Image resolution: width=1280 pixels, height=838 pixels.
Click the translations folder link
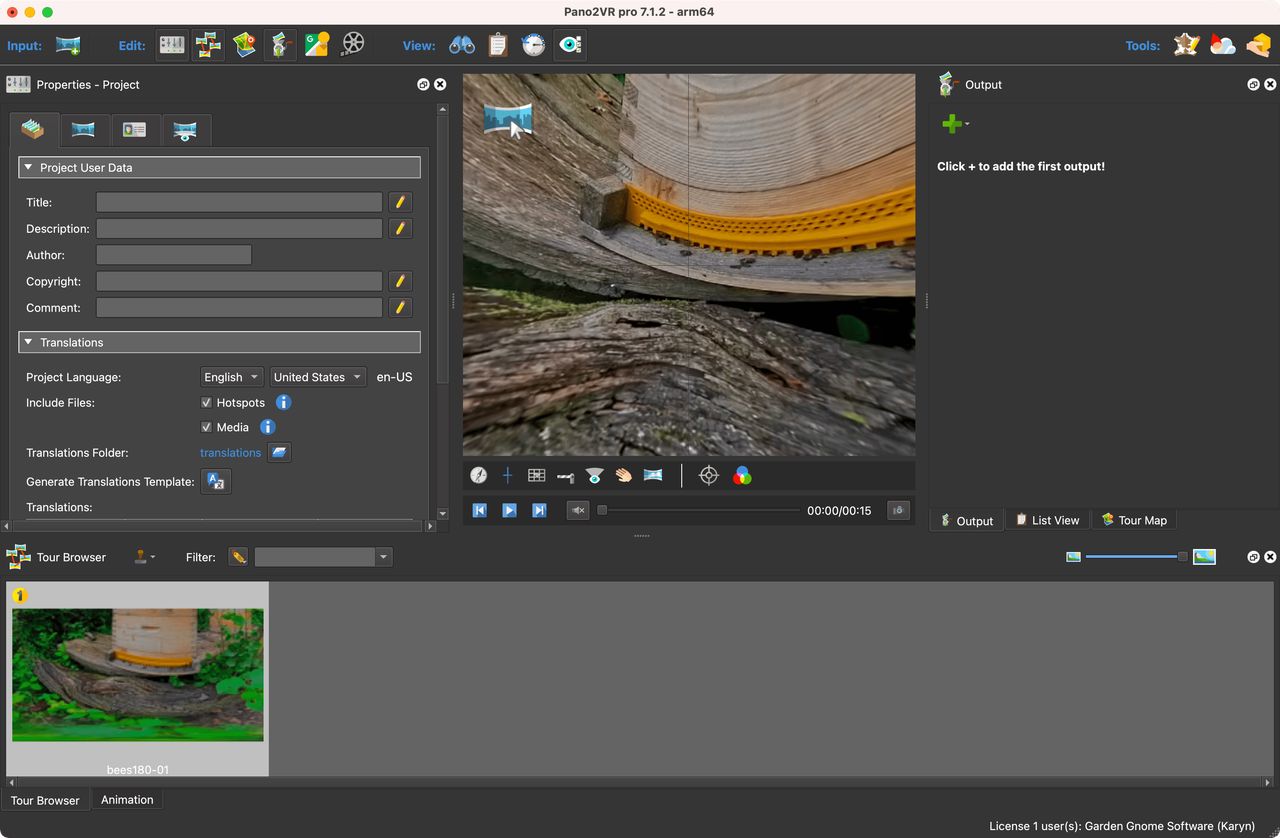click(231, 452)
